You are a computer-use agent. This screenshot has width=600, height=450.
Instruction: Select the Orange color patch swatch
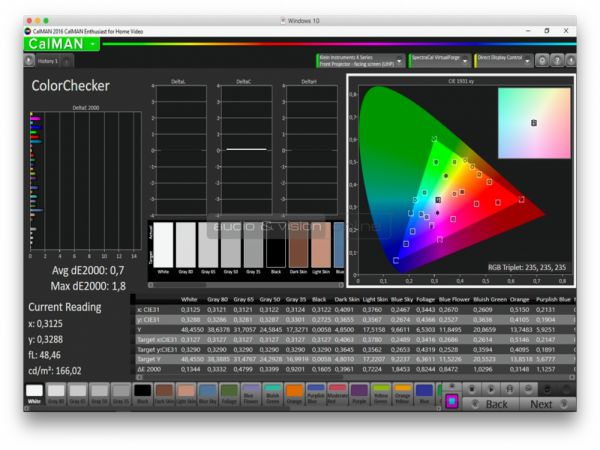click(x=296, y=394)
